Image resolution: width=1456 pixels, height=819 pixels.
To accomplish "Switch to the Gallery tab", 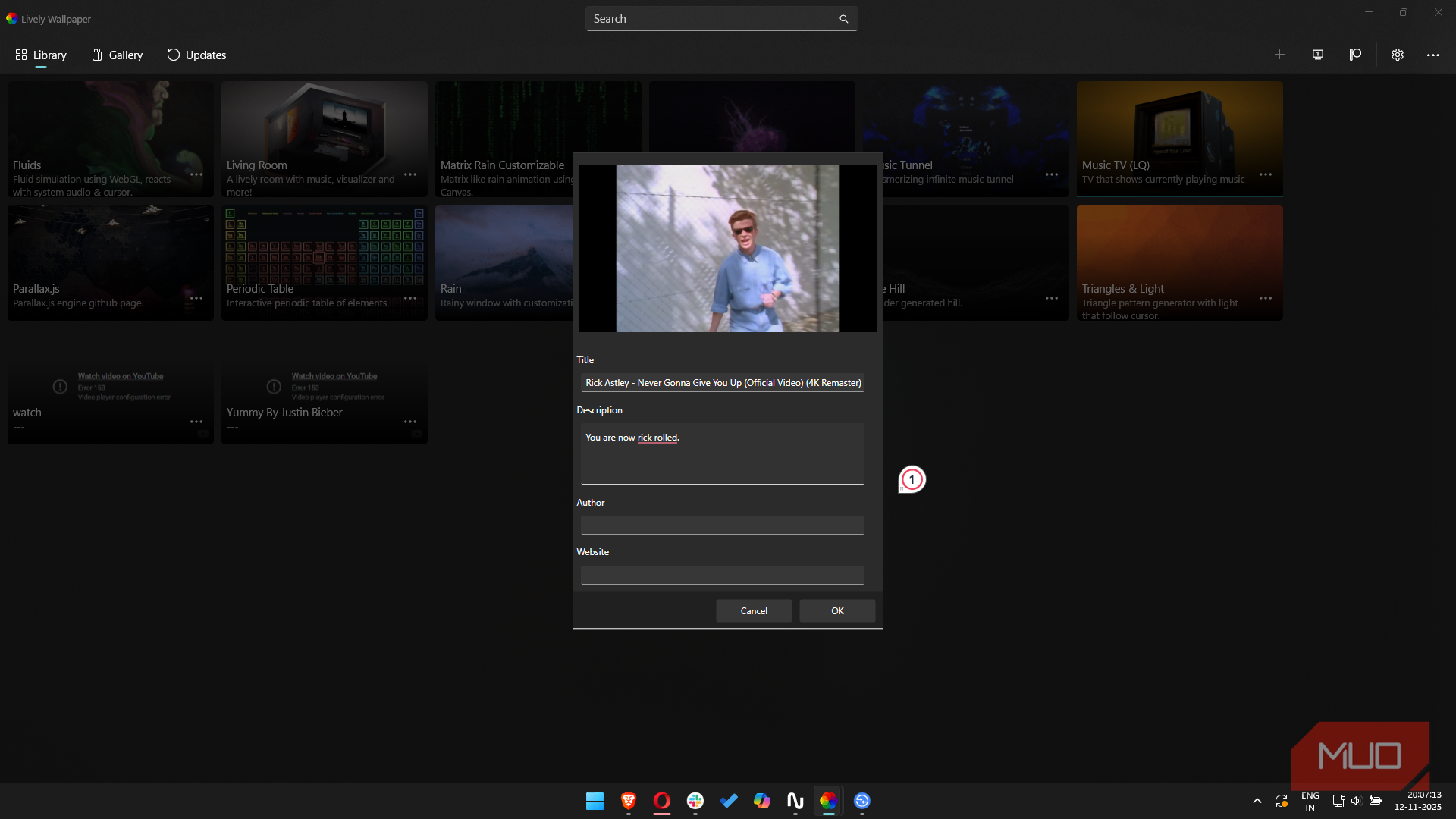I will (x=117, y=55).
